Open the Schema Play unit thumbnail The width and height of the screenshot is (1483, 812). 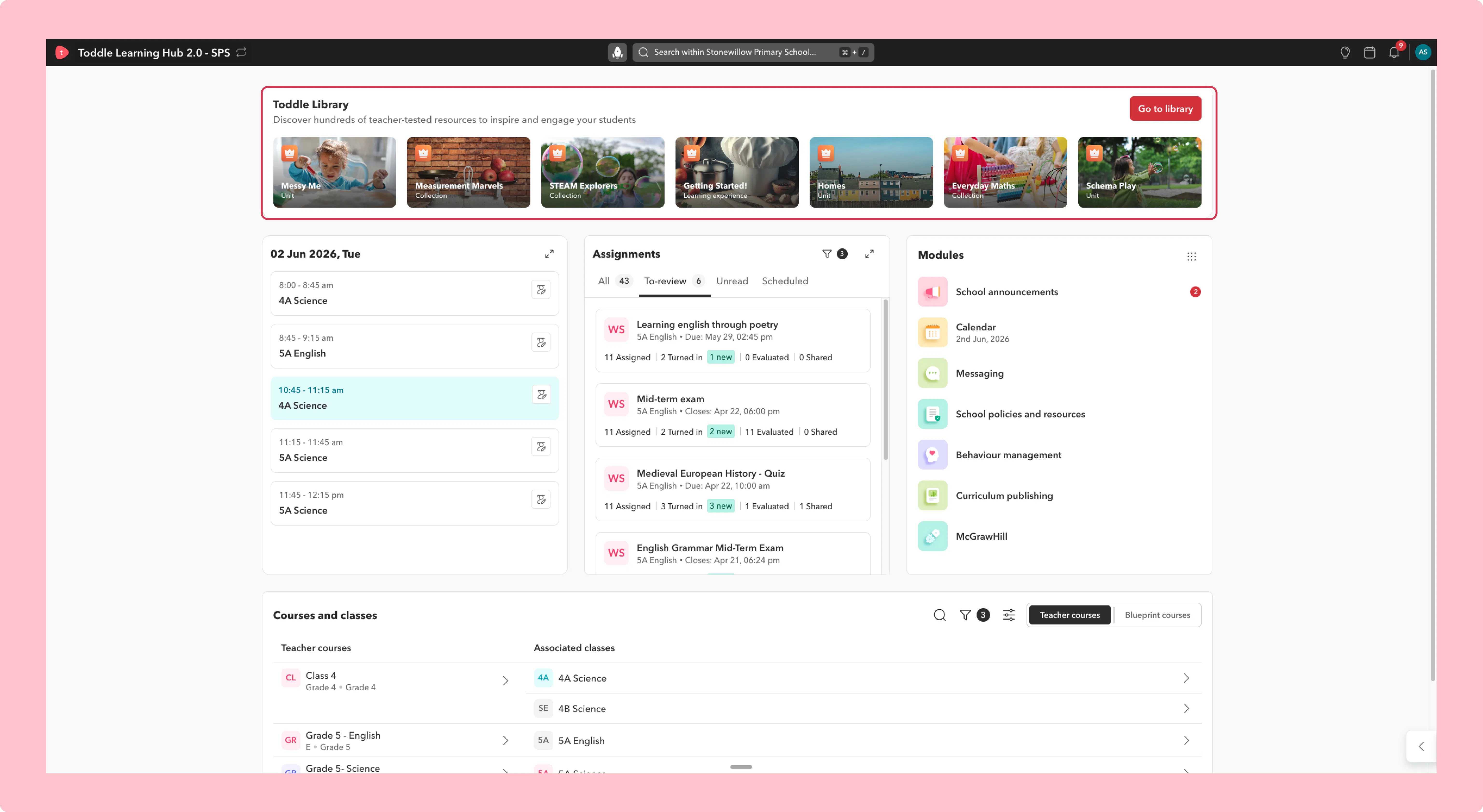point(1139,172)
